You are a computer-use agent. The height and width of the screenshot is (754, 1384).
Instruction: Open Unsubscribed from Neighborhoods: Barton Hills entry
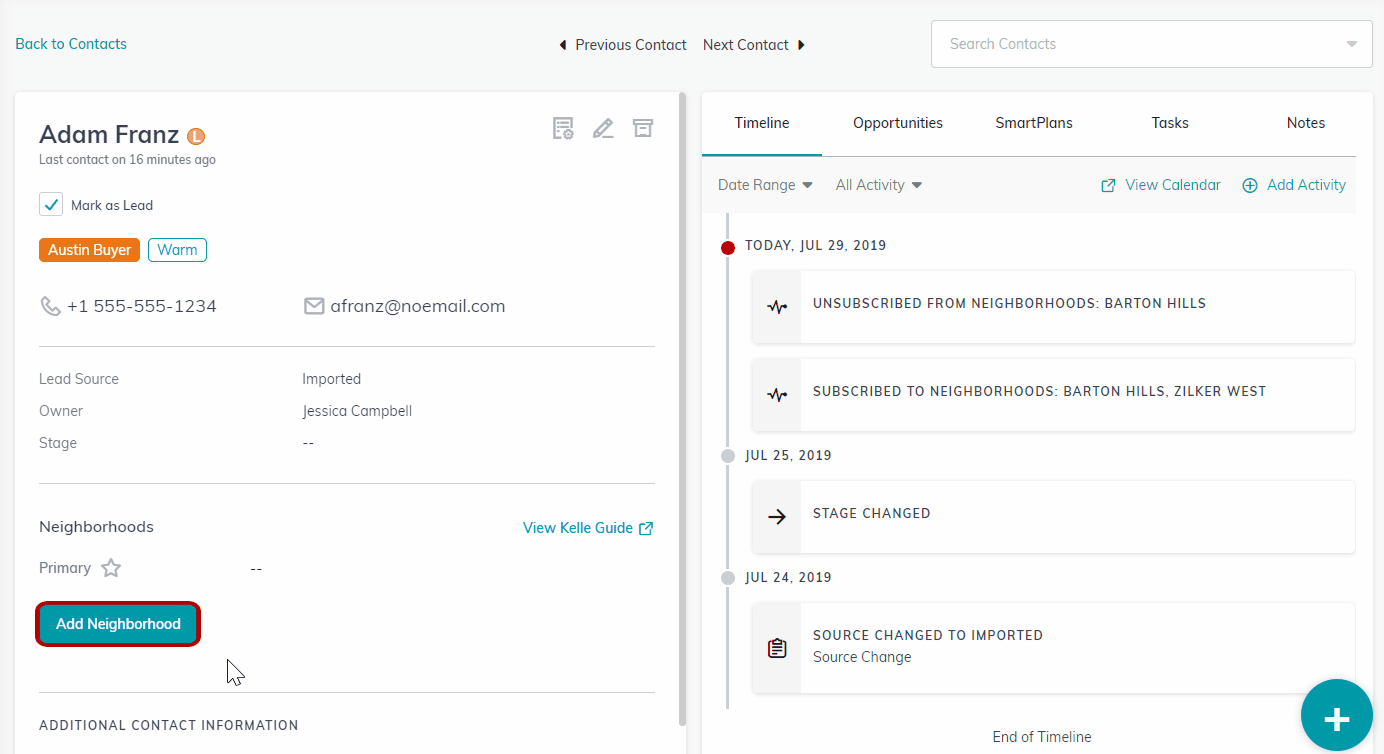pos(1054,307)
